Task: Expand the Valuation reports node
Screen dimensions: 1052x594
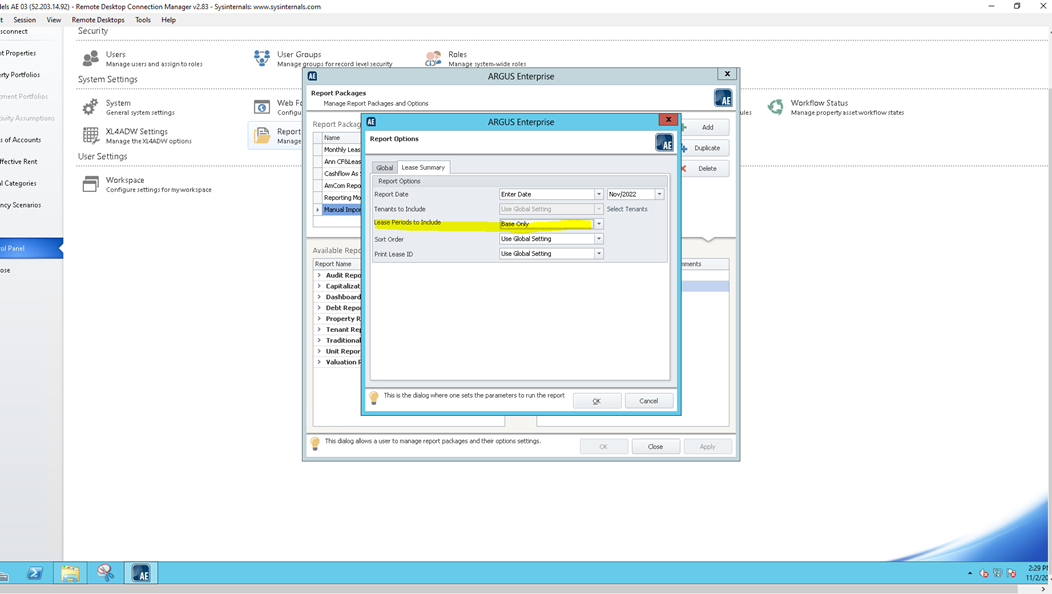Action: 319,362
